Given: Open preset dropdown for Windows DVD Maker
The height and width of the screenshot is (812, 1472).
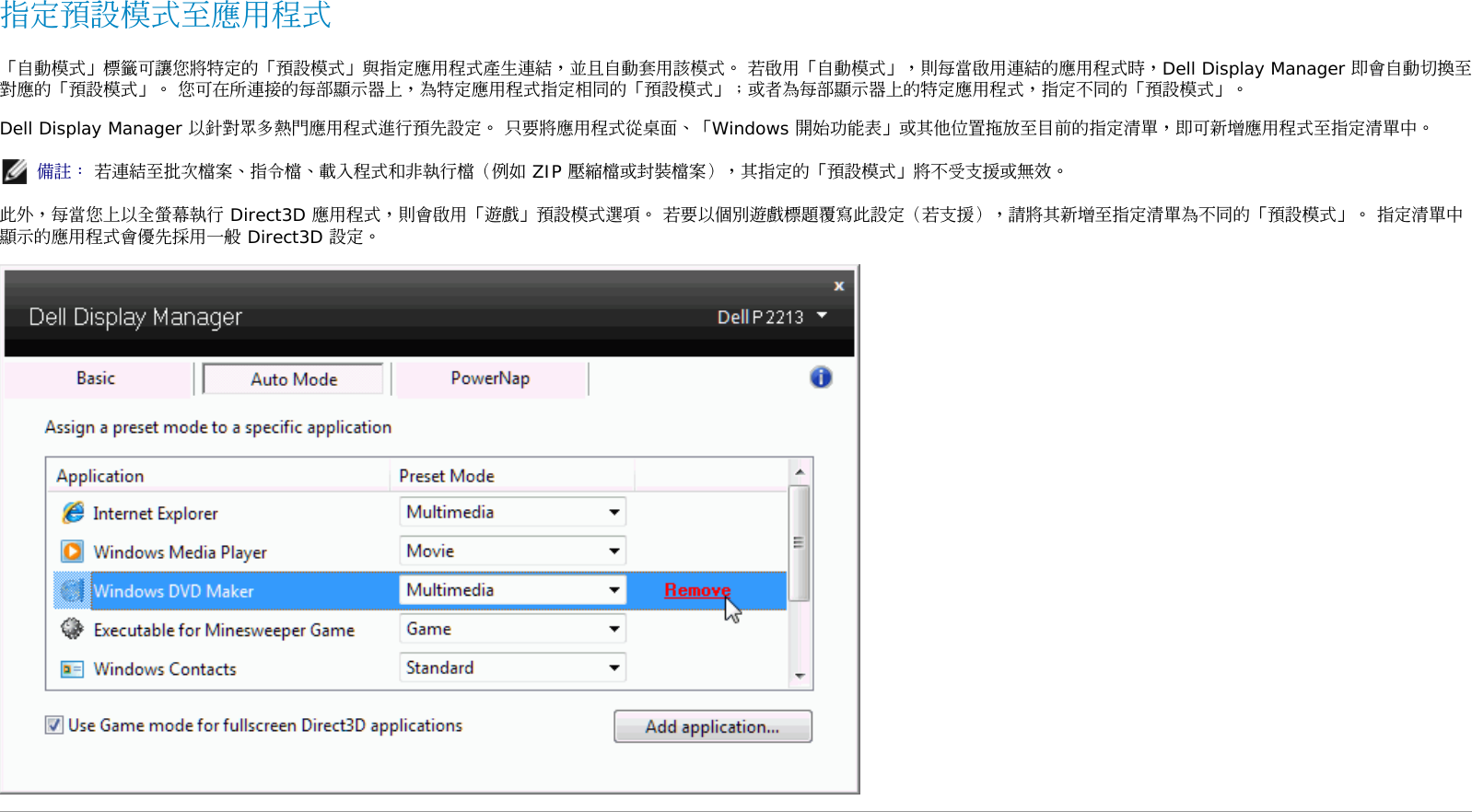Looking at the screenshot, I should 513,590.
